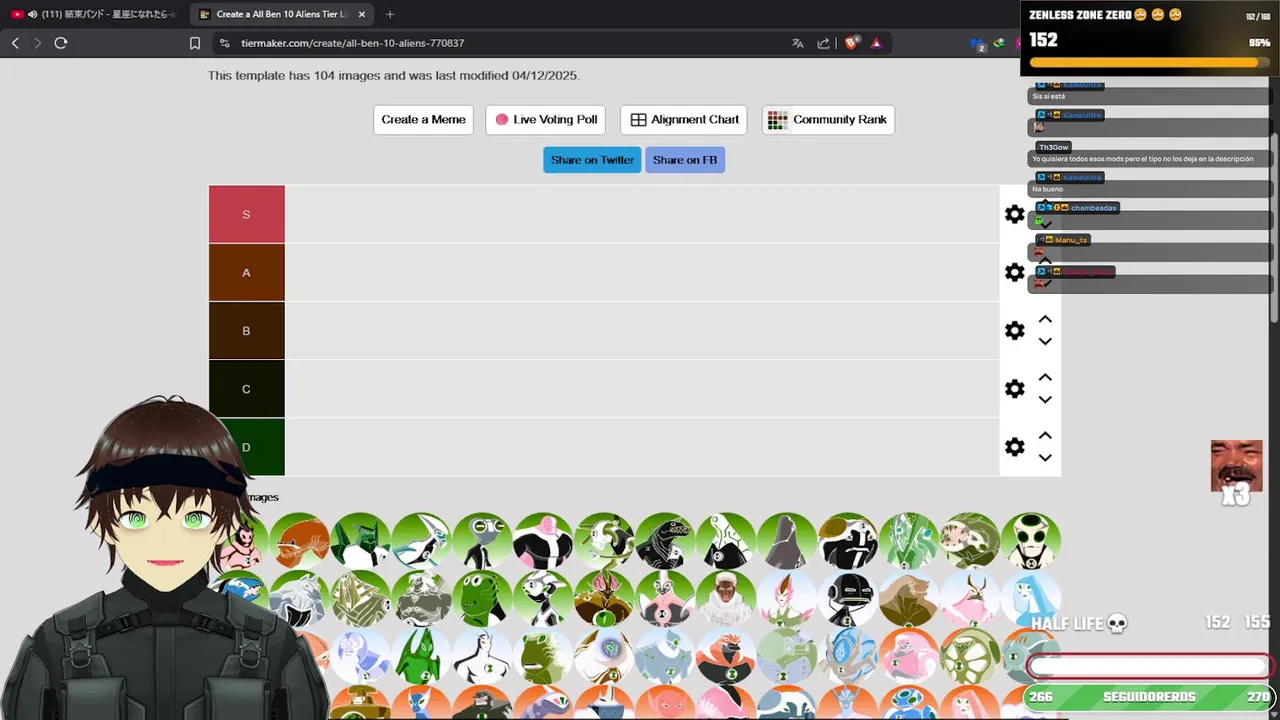Close the Ben 10 Tier List tab
Image resolution: width=1280 pixels, height=720 pixels.
point(362,14)
